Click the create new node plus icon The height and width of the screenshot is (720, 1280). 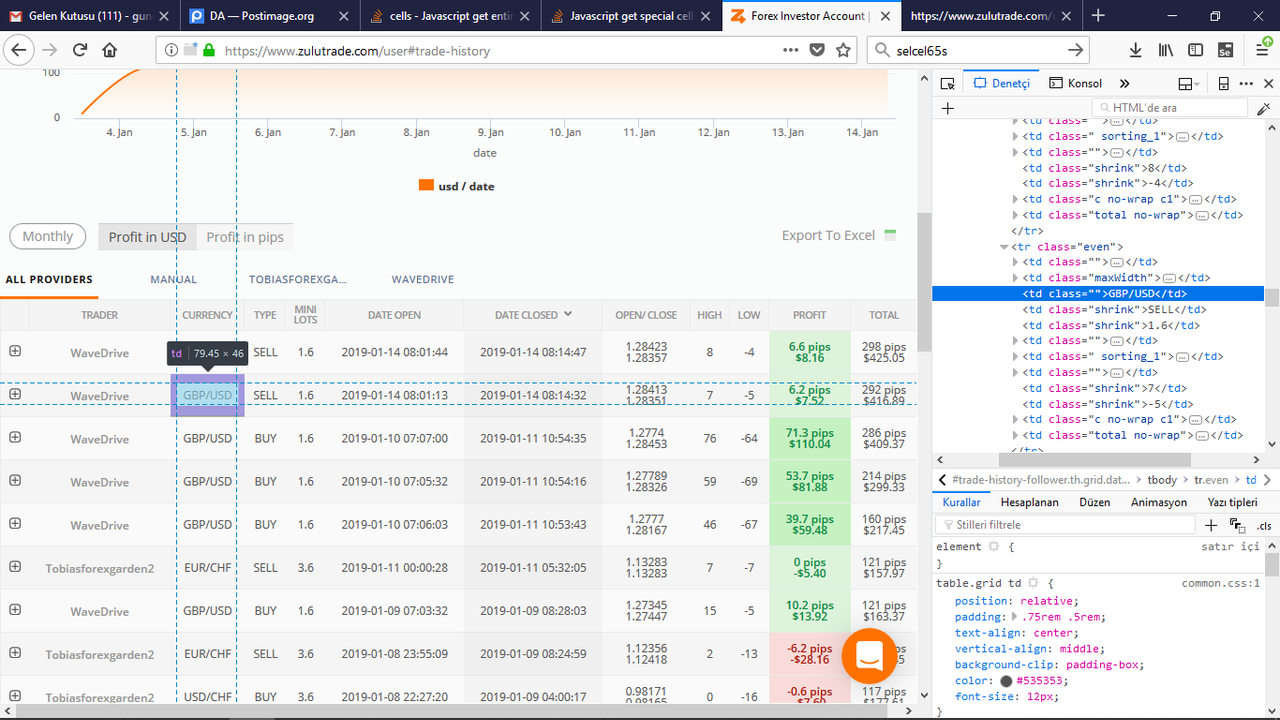[x=948, y=108]
